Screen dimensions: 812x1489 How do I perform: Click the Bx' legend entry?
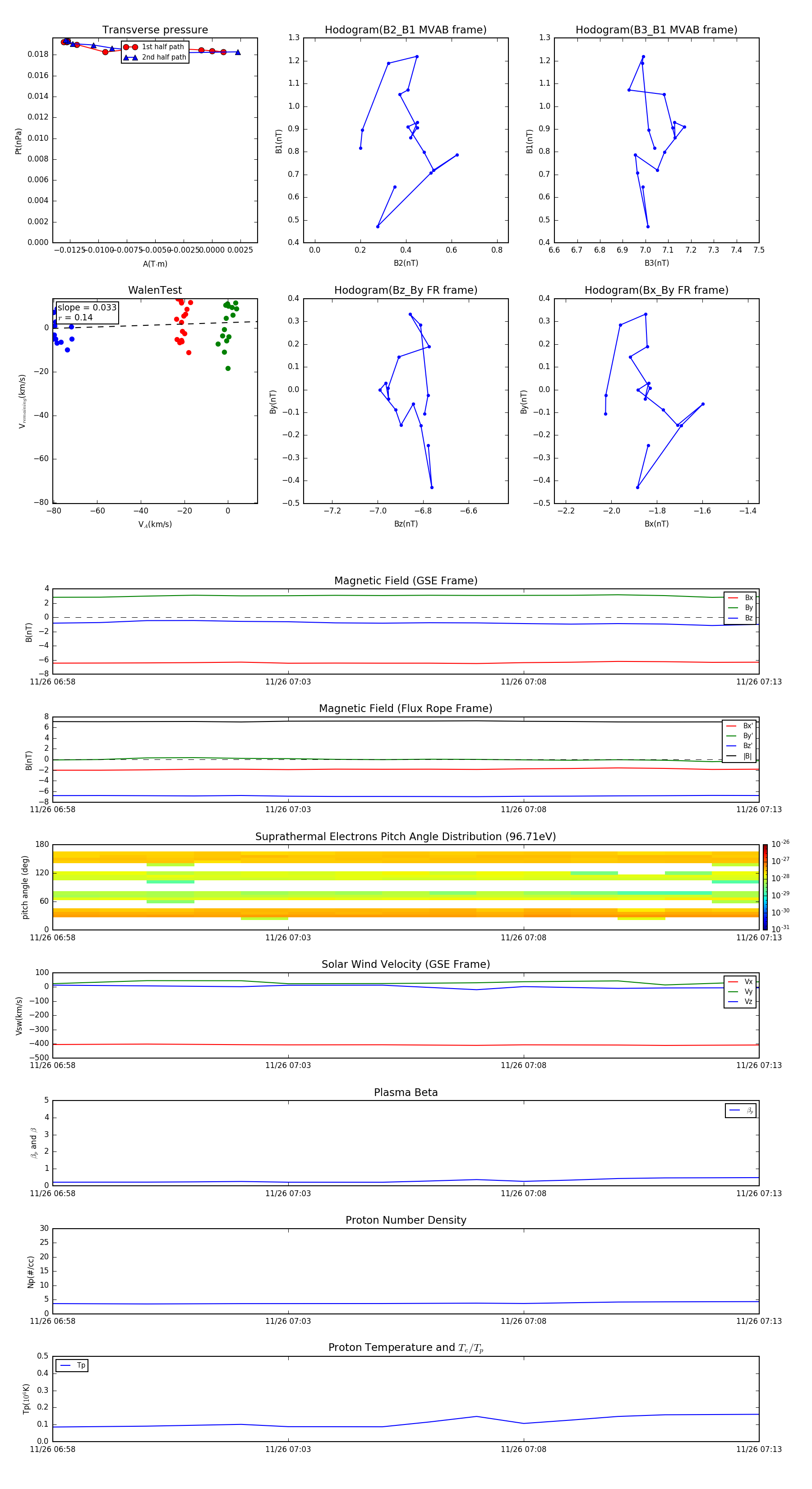pos(740,726)
